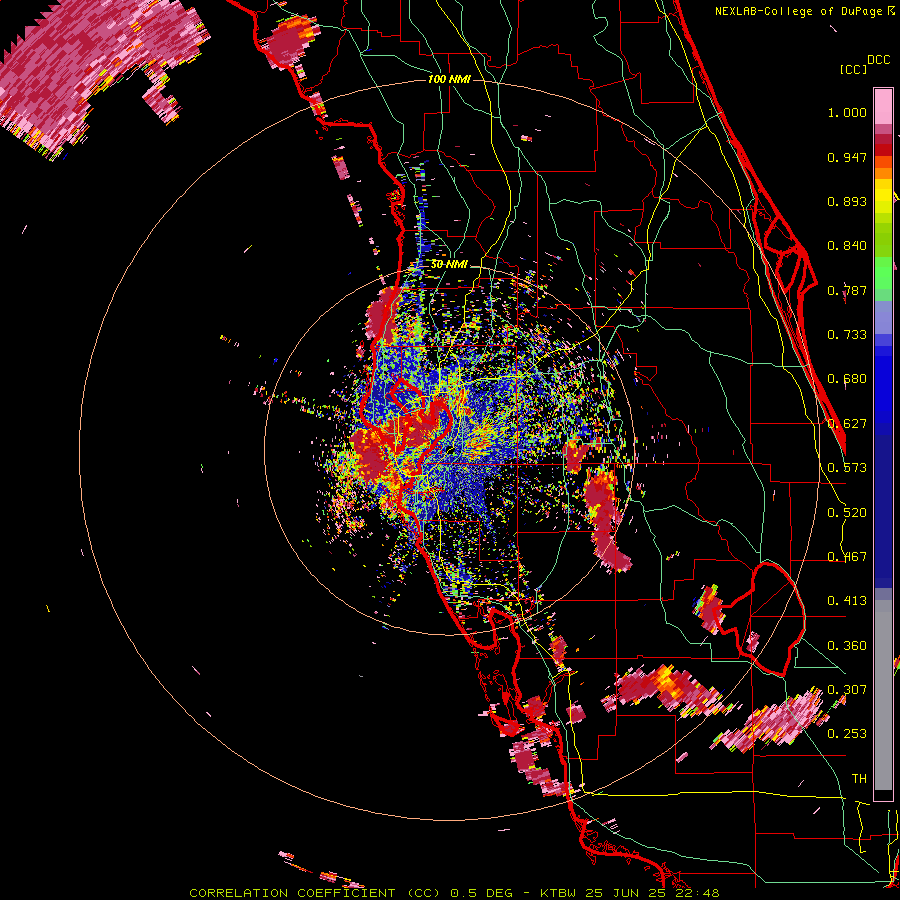Viewport: 900px width, 900px height.
Task: Select the 0.307 scale value
Action: 847,689
